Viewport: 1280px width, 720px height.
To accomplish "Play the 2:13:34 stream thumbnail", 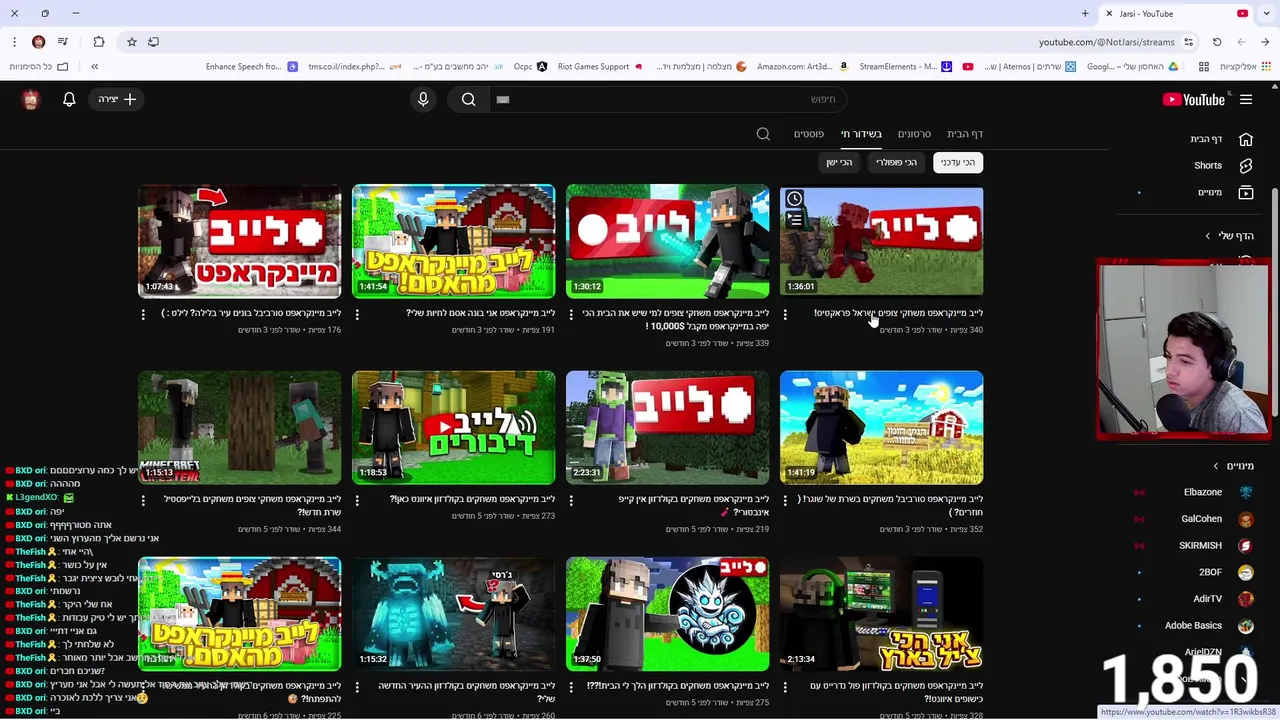I will (881, 614).
